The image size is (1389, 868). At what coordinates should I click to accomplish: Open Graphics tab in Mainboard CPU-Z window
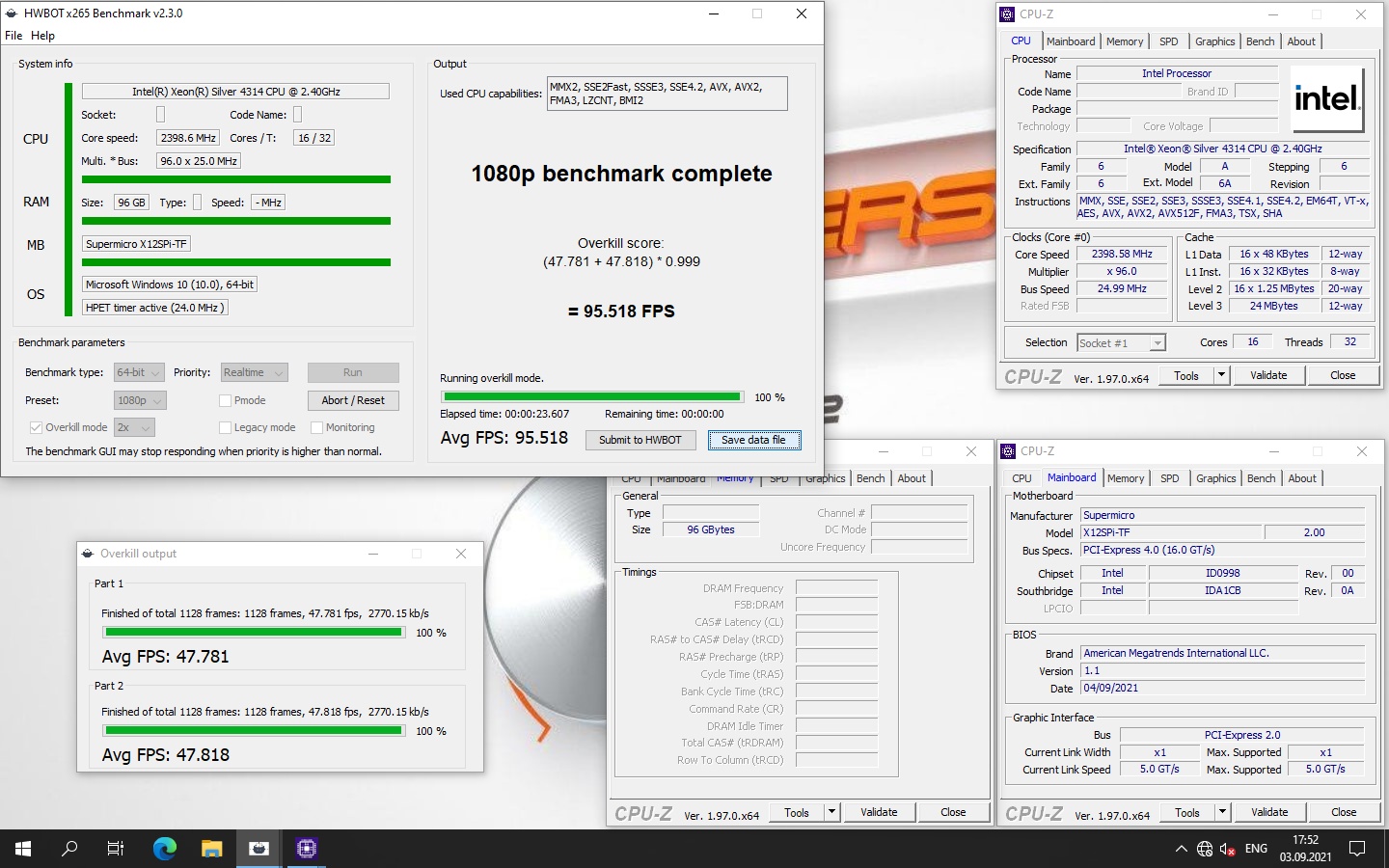point(1215,478)
